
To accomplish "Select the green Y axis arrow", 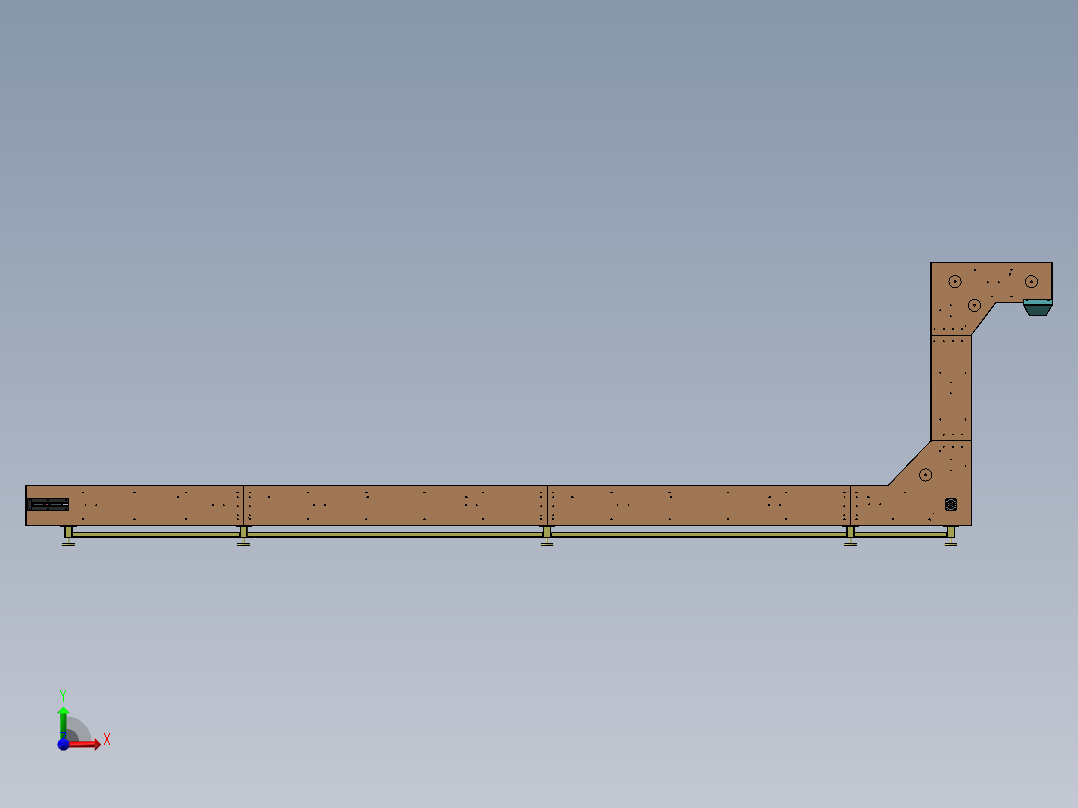I will 63,723.
